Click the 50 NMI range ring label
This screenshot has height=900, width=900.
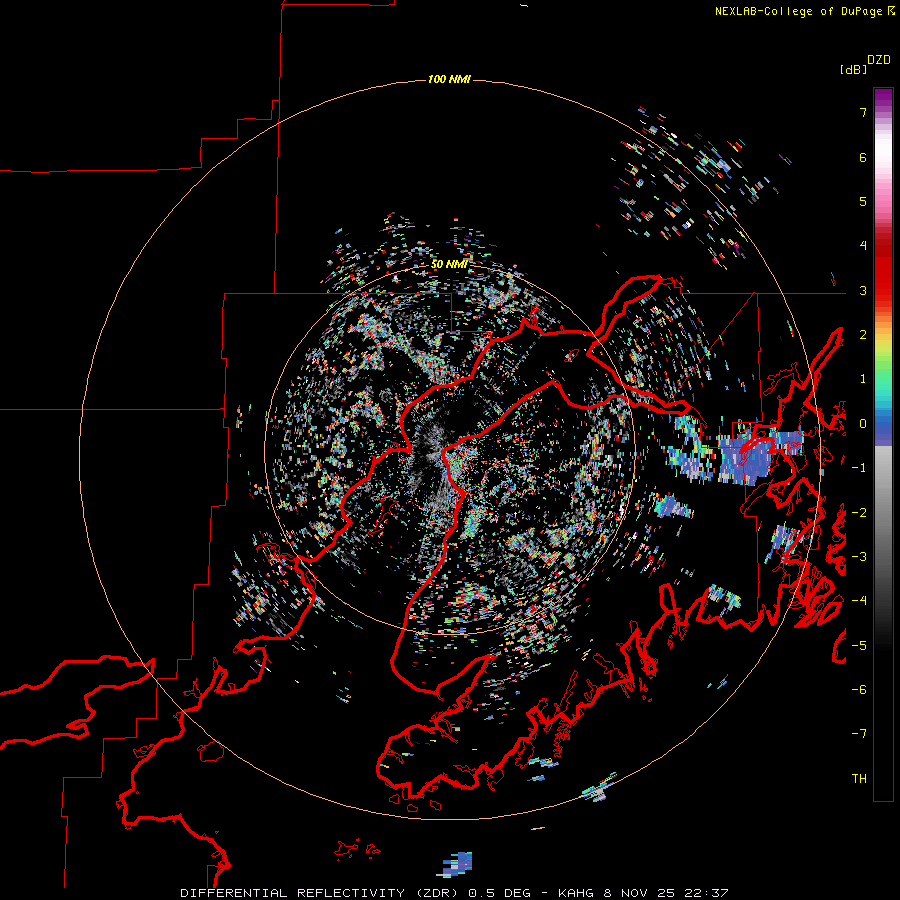coord(449,264)
